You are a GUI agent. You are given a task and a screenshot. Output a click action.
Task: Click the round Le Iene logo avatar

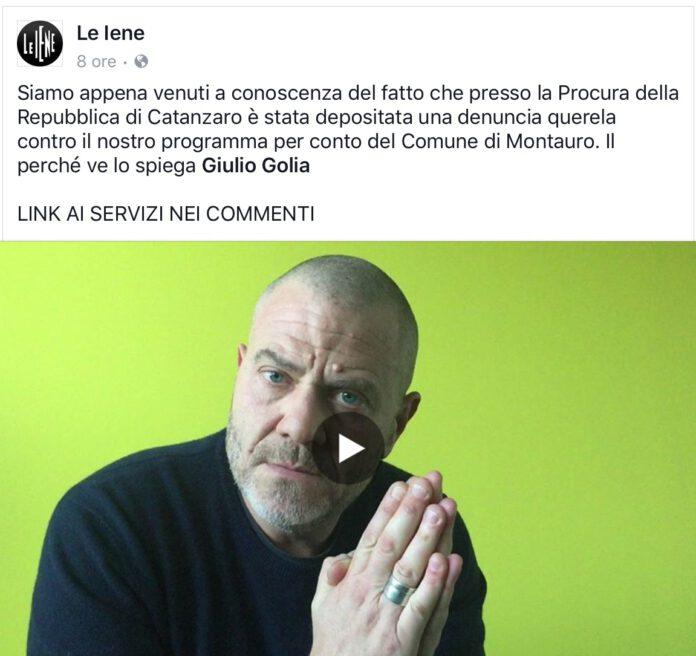40,43
